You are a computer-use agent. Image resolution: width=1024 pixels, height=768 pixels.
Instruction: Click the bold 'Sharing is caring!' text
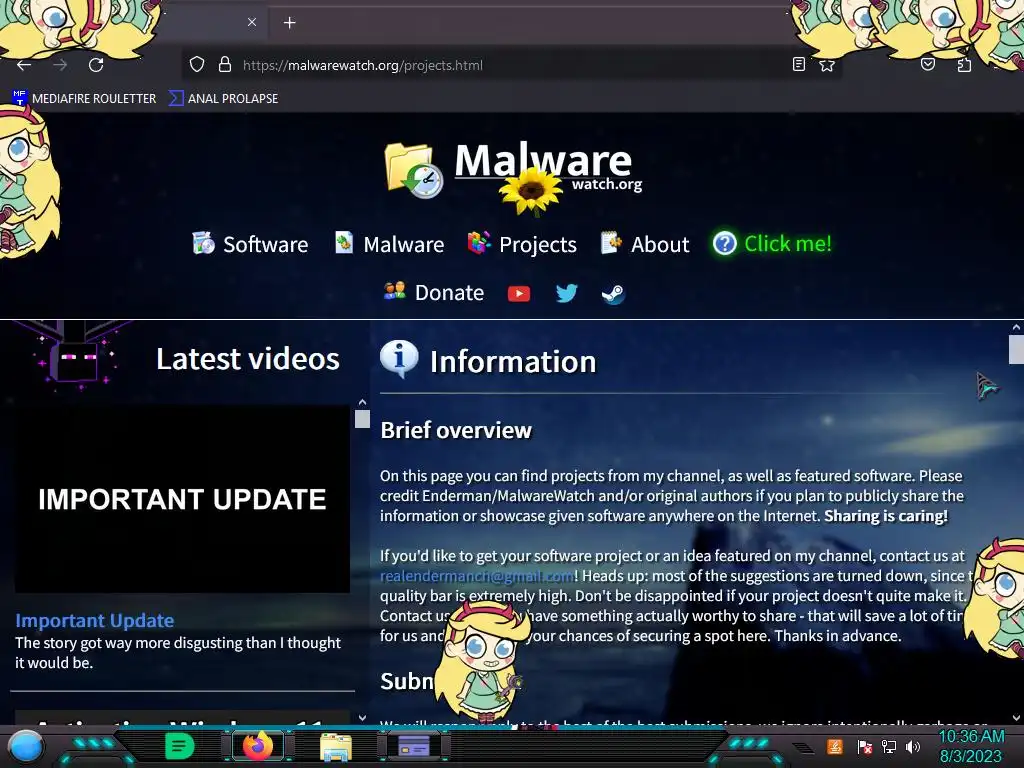[x=886, y=516]
